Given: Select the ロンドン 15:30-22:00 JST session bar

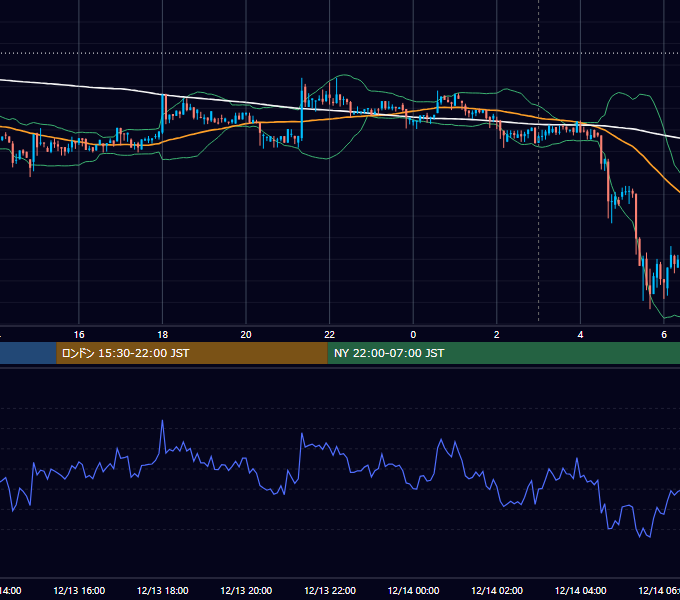Looking at the screenshot, I should [192, 353].
